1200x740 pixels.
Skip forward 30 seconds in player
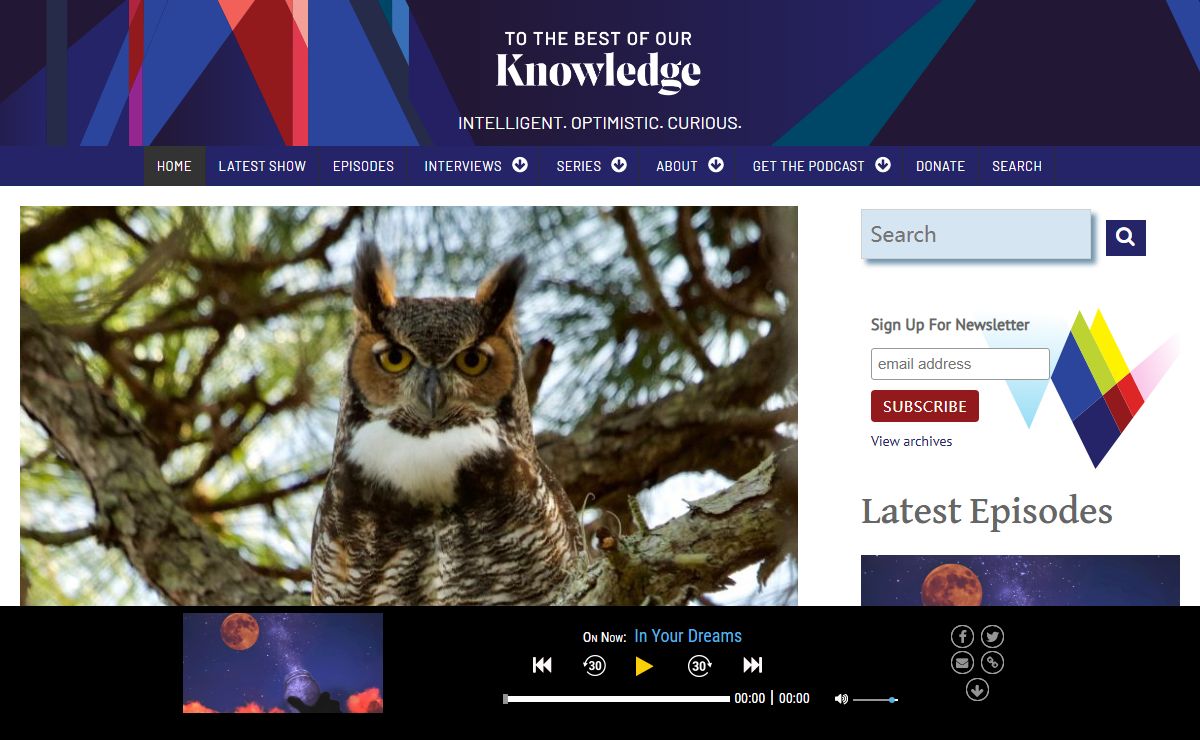click(699, 665)
